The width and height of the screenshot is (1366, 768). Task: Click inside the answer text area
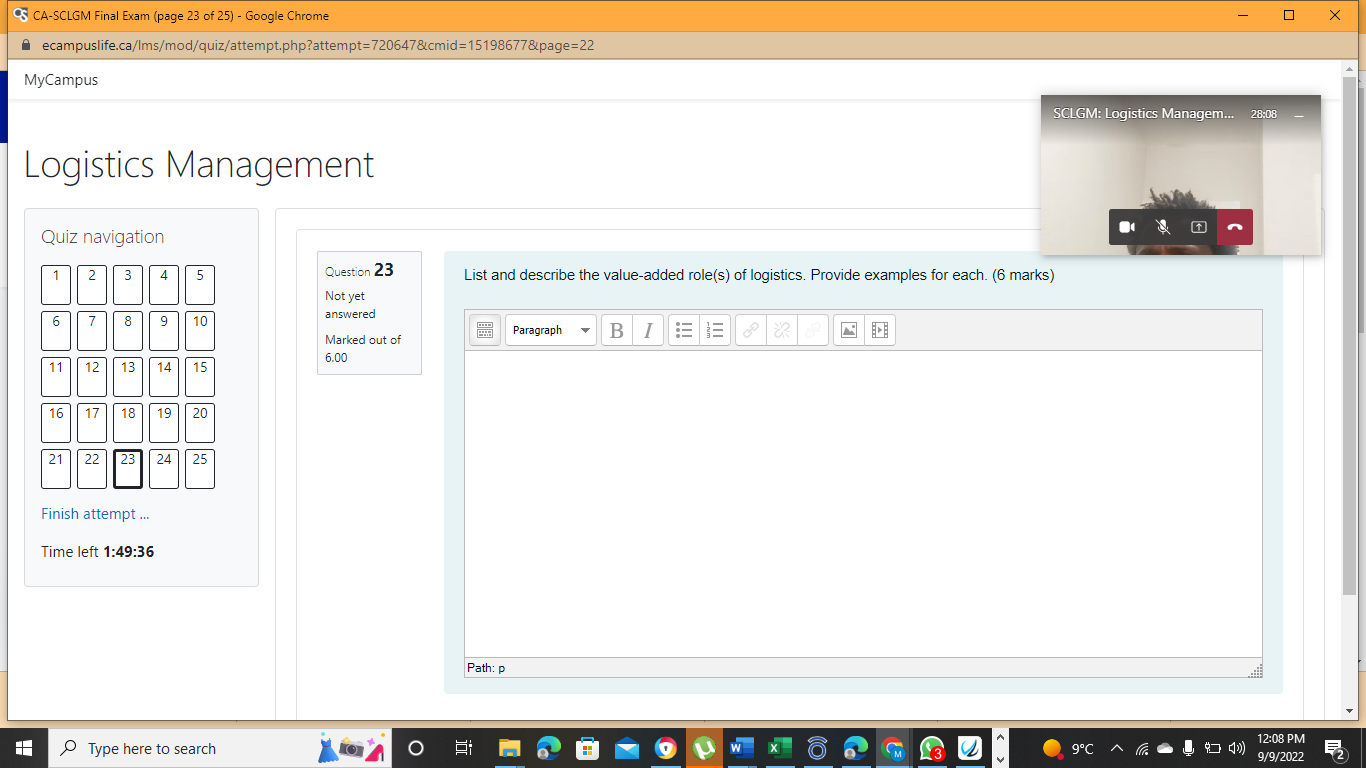click(863, 504)
